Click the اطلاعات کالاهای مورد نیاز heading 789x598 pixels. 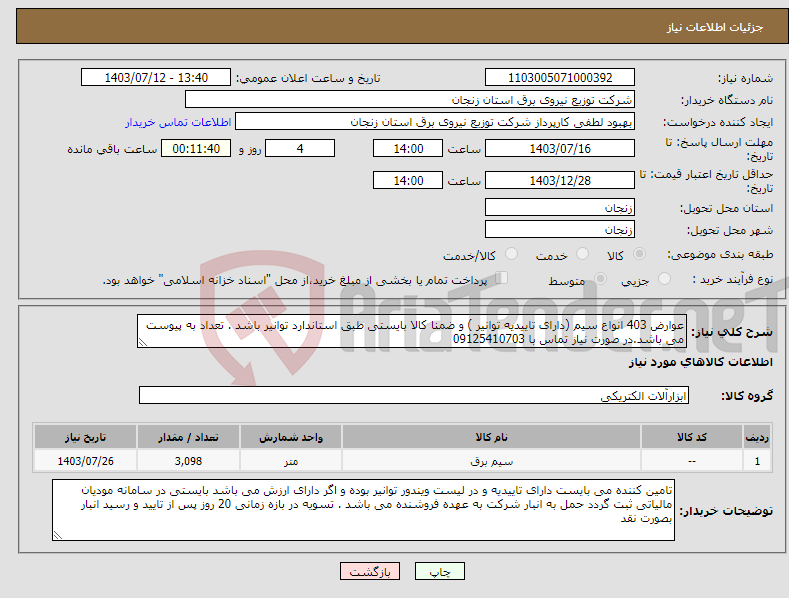[700, 362]
